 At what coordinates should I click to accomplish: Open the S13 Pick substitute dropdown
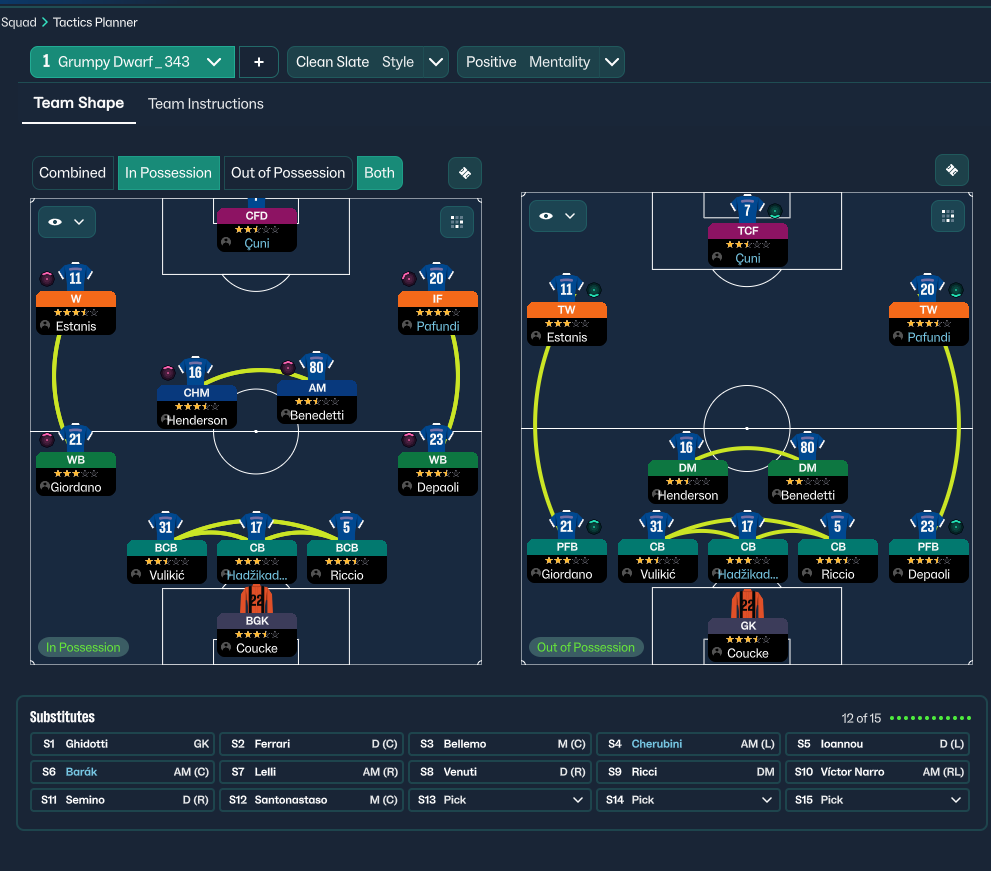pyautogui.click(x=500, y=800)
